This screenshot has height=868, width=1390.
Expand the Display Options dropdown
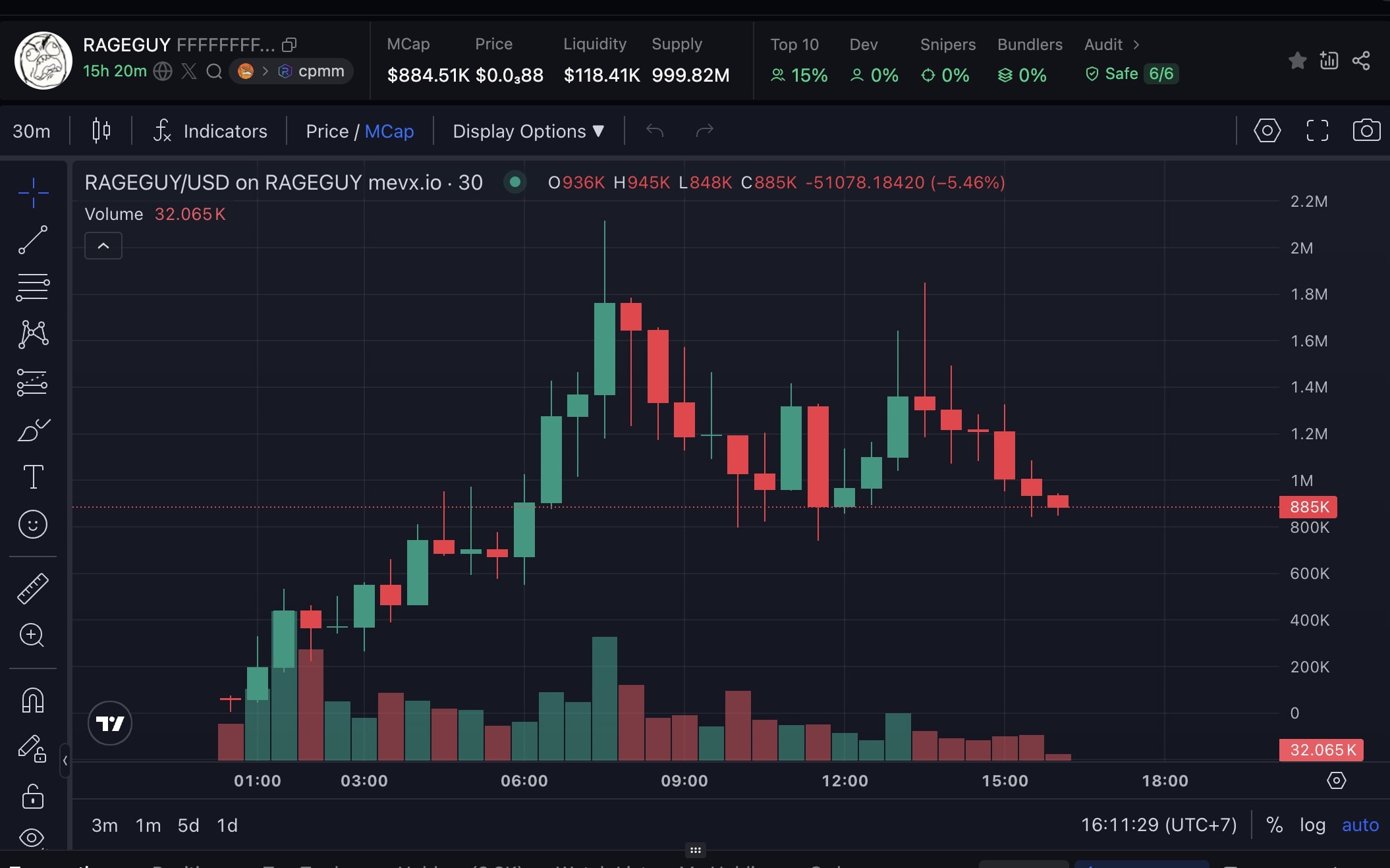(x=528, y=131)
